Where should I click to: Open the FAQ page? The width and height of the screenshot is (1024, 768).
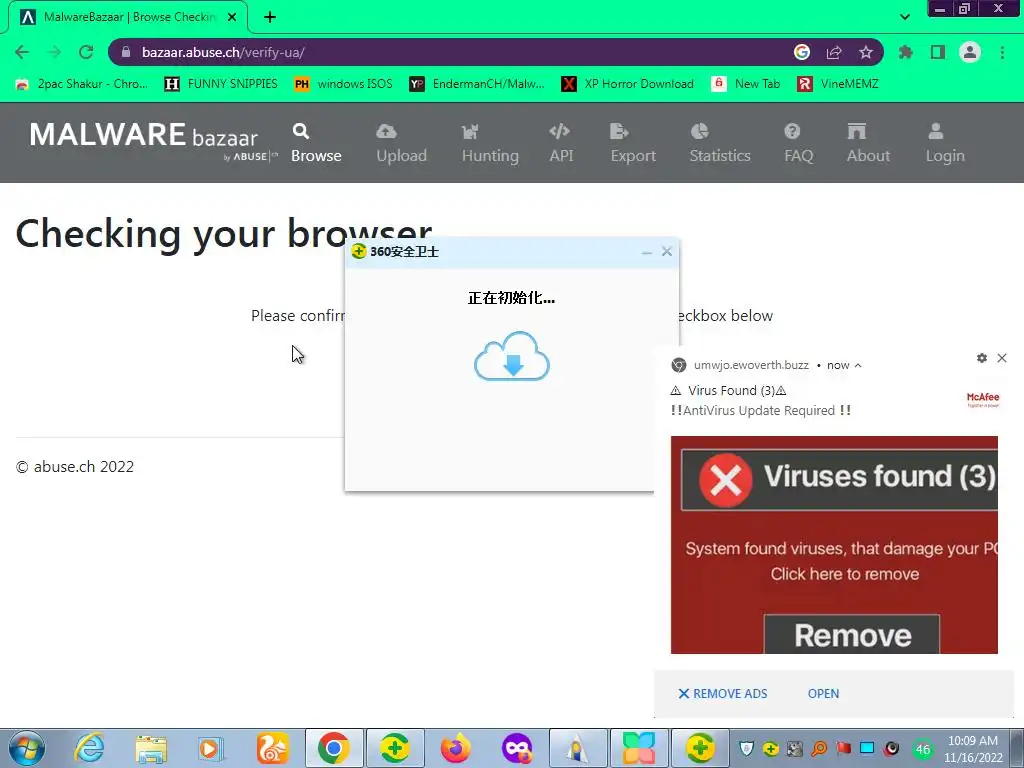pyautogui.click(x=798, y=143)
